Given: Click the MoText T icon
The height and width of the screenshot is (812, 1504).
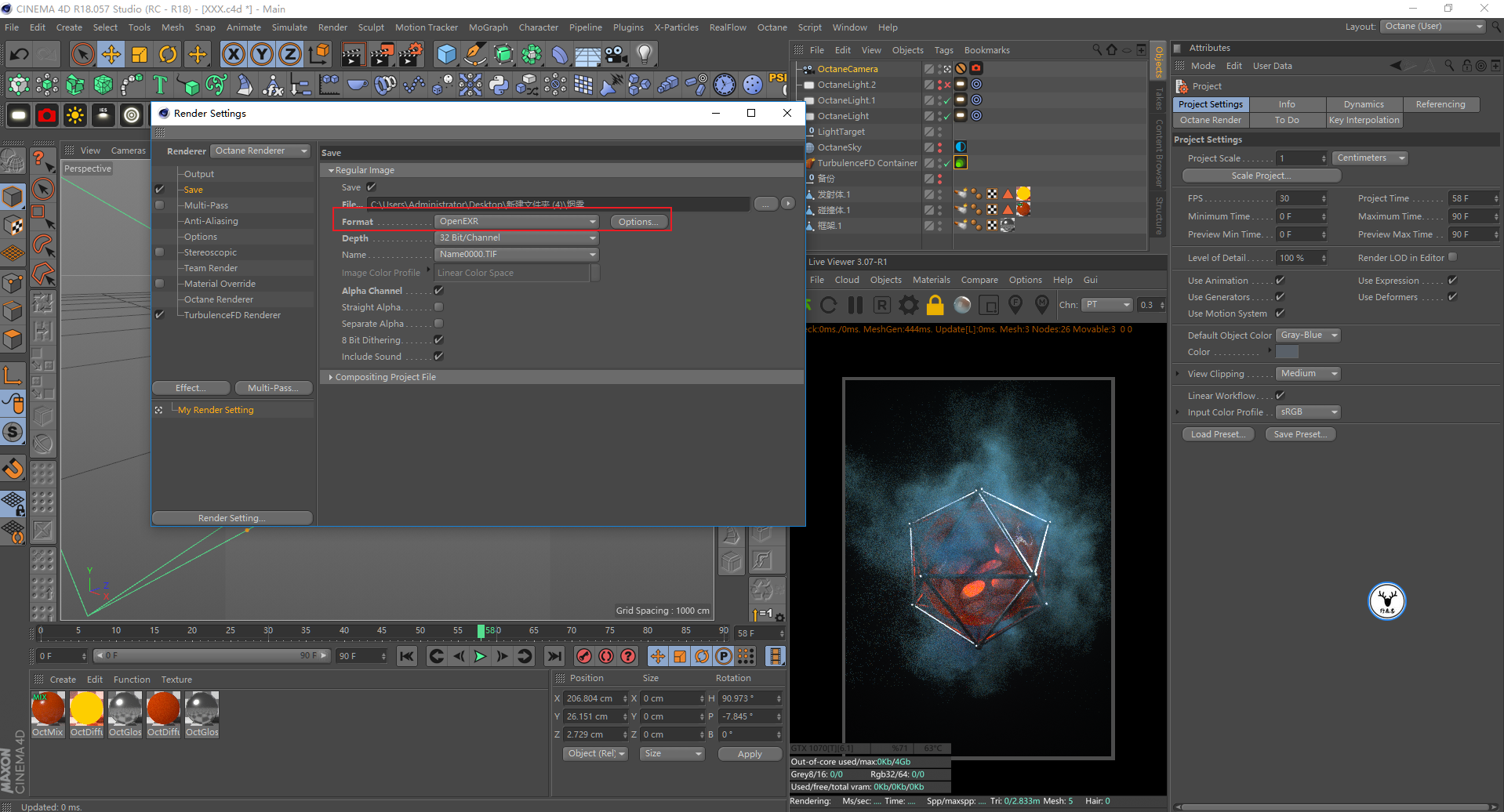Looking at the screenshot, I should (160, 85).
